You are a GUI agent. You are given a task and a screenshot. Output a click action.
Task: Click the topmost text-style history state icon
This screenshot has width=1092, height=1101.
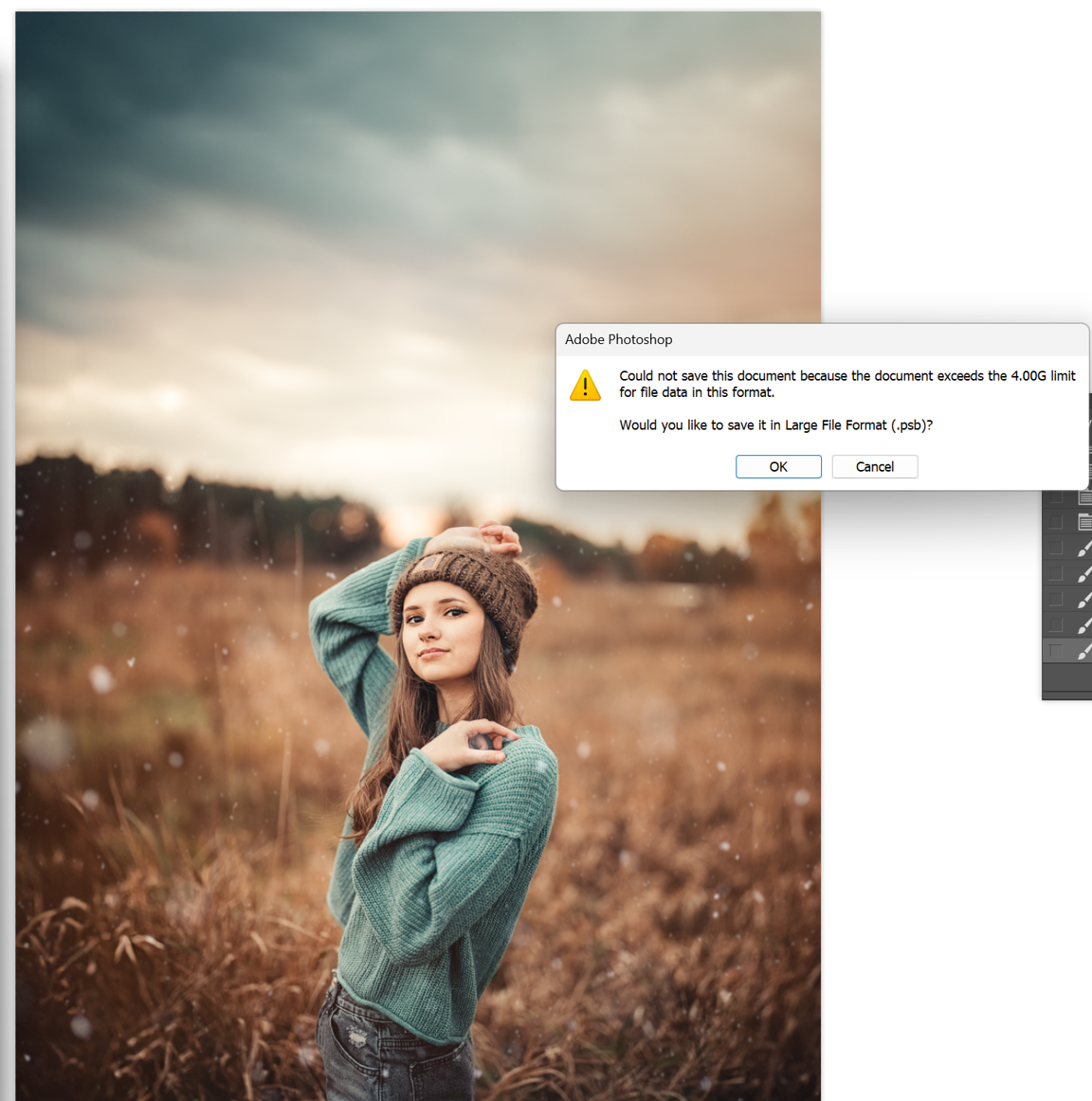coord(1083,497)
